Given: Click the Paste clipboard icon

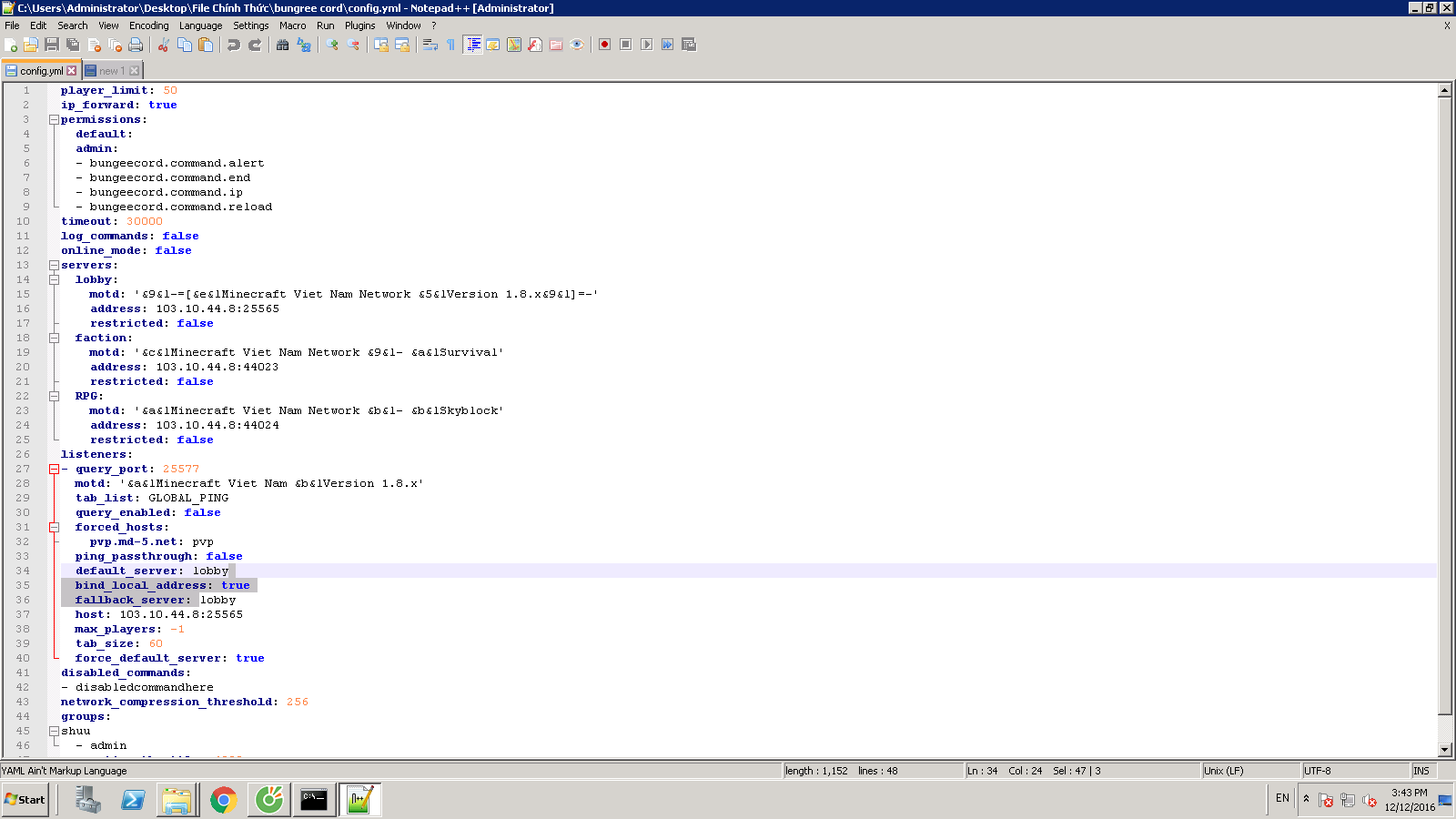Looking at the screenshot, I should click(206, 45).
